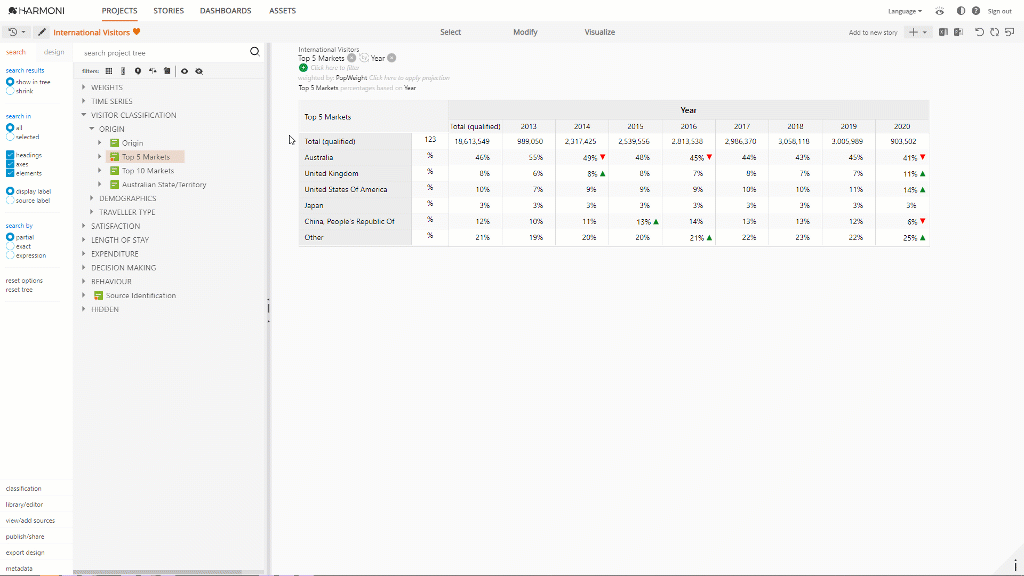Screen dimensions: 1024x576
Task: Click the pencil edit icon beside project name
Action: (42, 32)
